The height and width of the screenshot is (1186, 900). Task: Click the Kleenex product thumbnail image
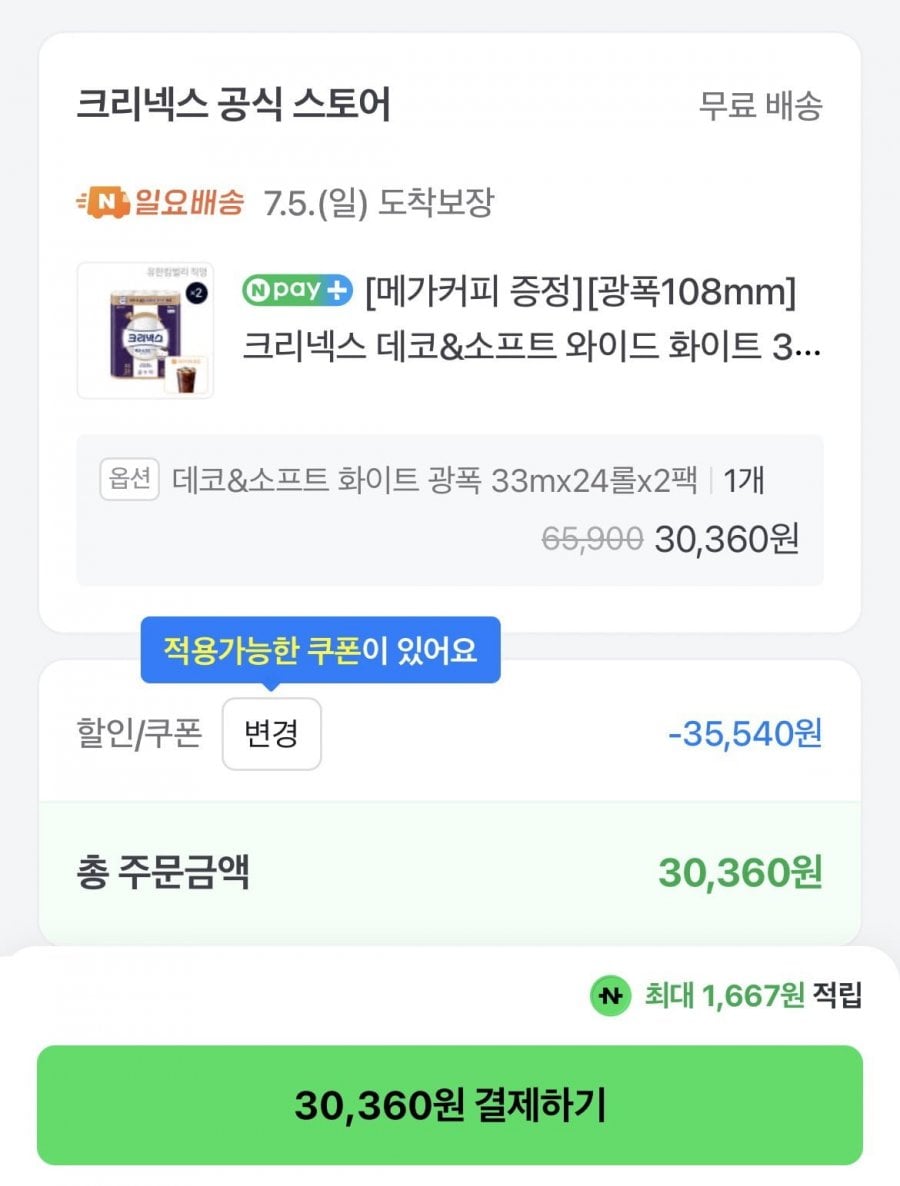[x=145, y=331]
